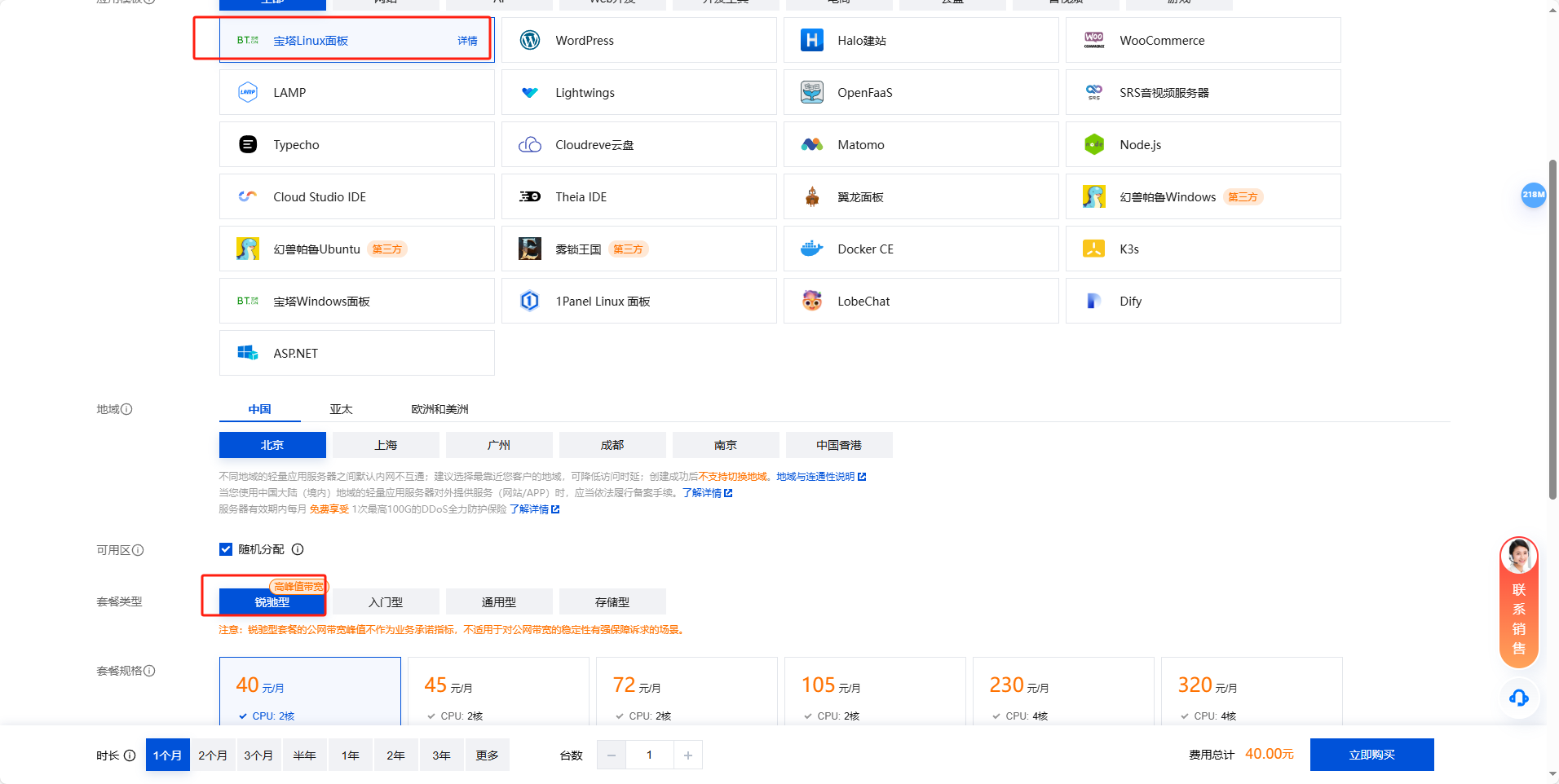Choose the Matomo logo icon
Image resolution: width=1559 pixels, height=784 pixels.
[812, 144]
